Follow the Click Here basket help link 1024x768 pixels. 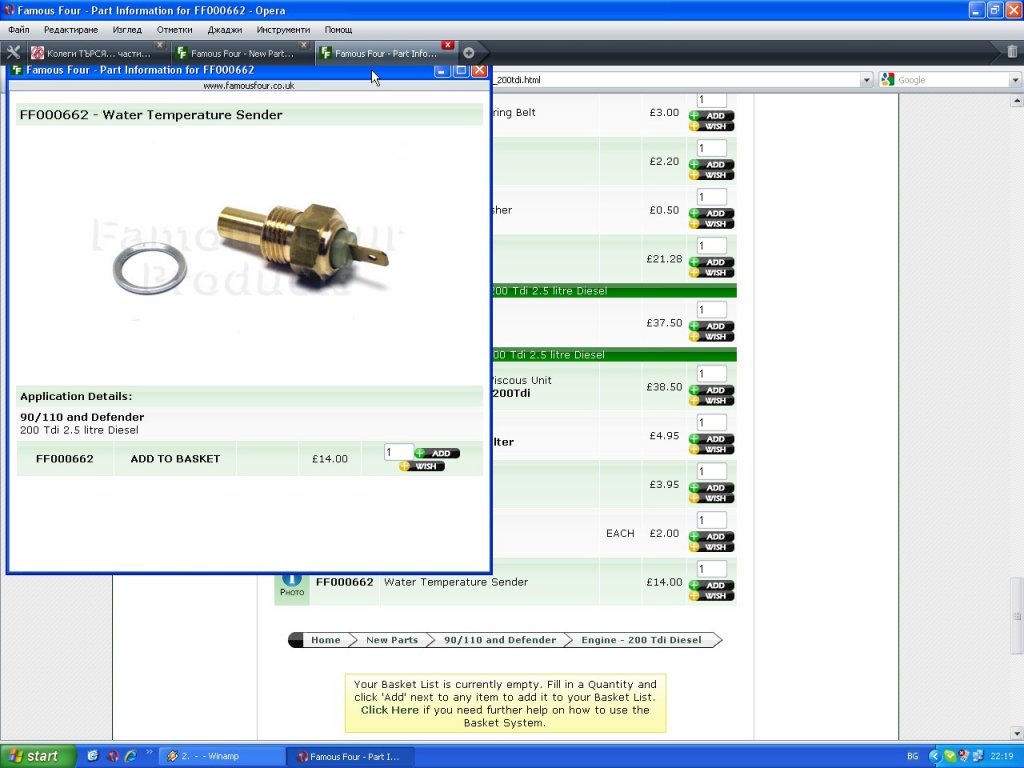tap(390, 710)
